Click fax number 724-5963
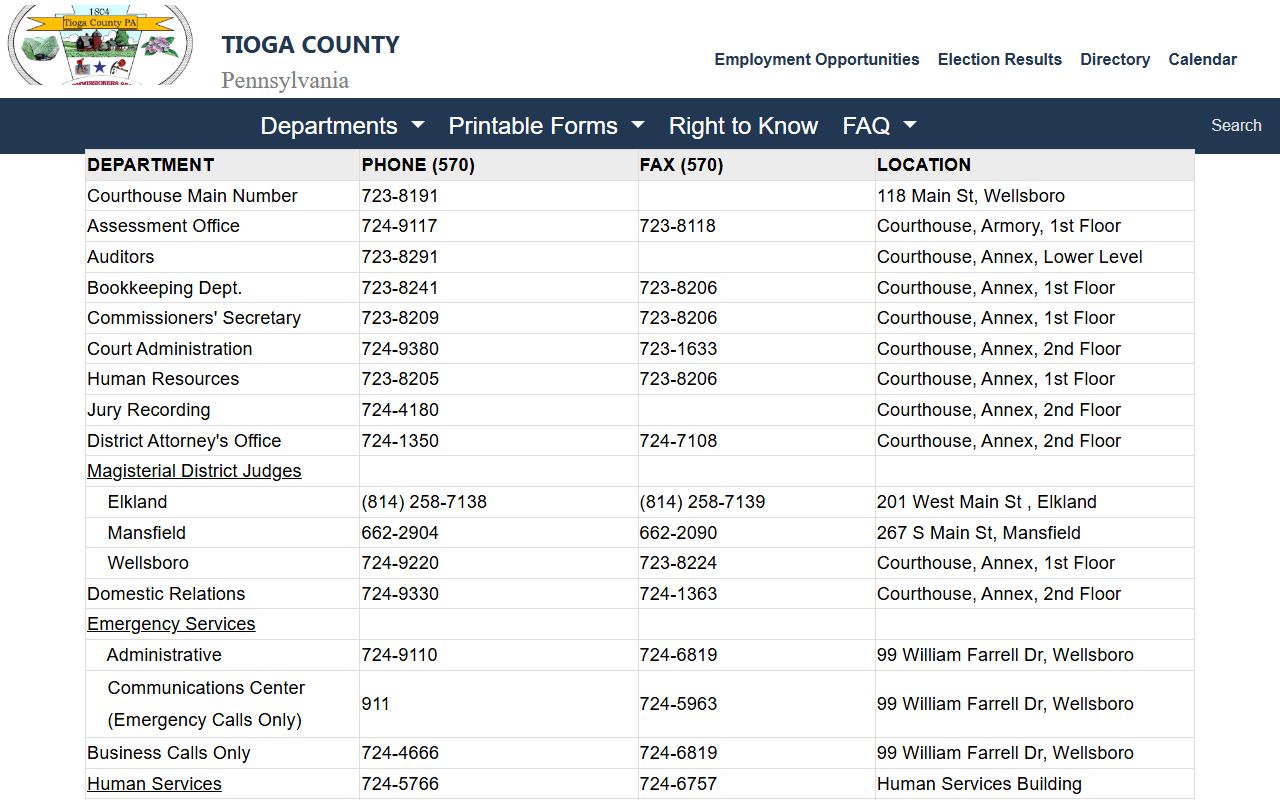The image size is (1280, 800). [x=678, y=704]
